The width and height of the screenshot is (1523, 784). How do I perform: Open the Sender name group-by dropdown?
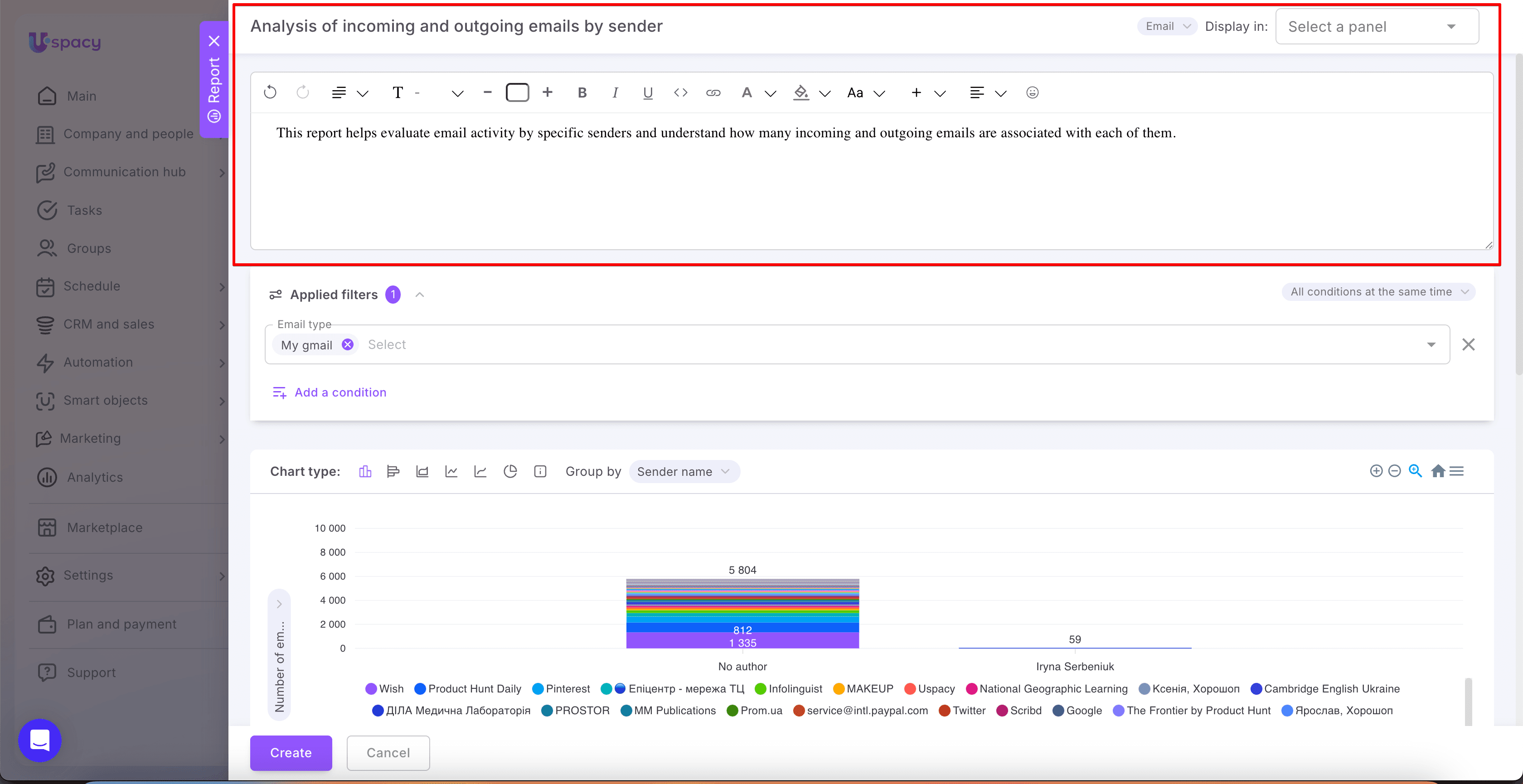point(684,472)
